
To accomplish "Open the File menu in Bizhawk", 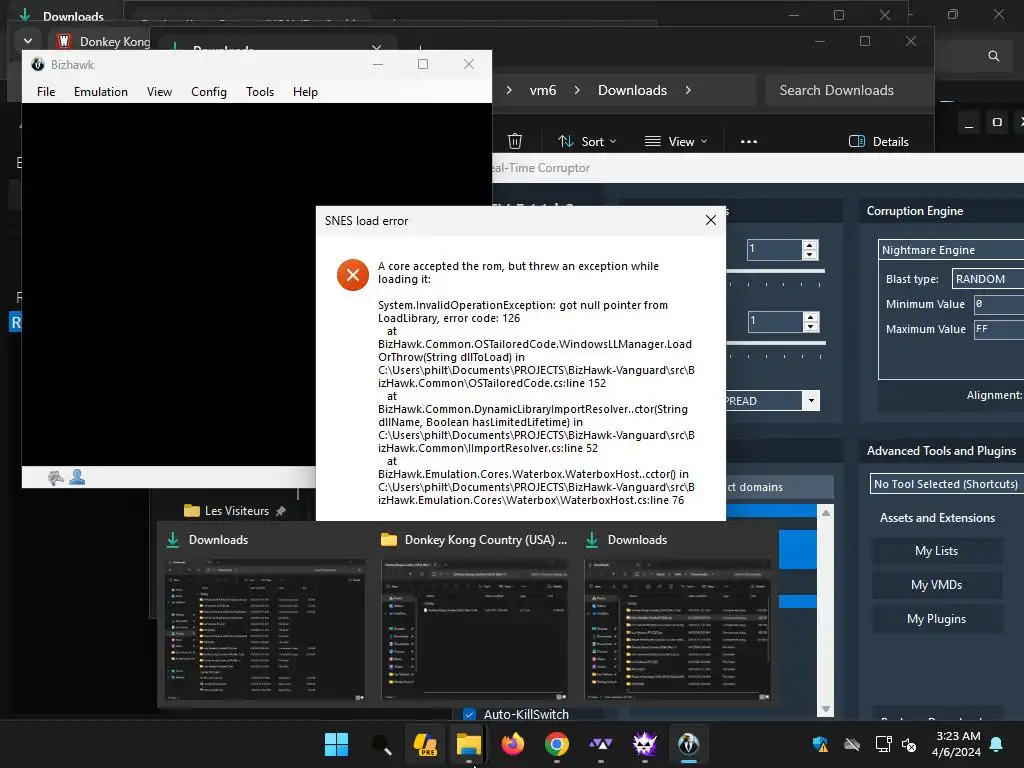I will (46, 91).
